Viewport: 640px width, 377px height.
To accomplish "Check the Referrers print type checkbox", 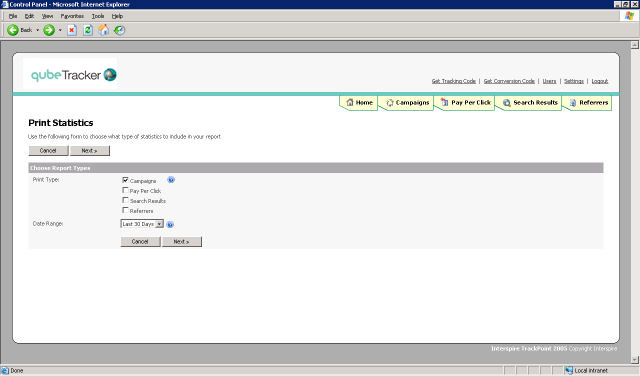I will click(125, 210).
